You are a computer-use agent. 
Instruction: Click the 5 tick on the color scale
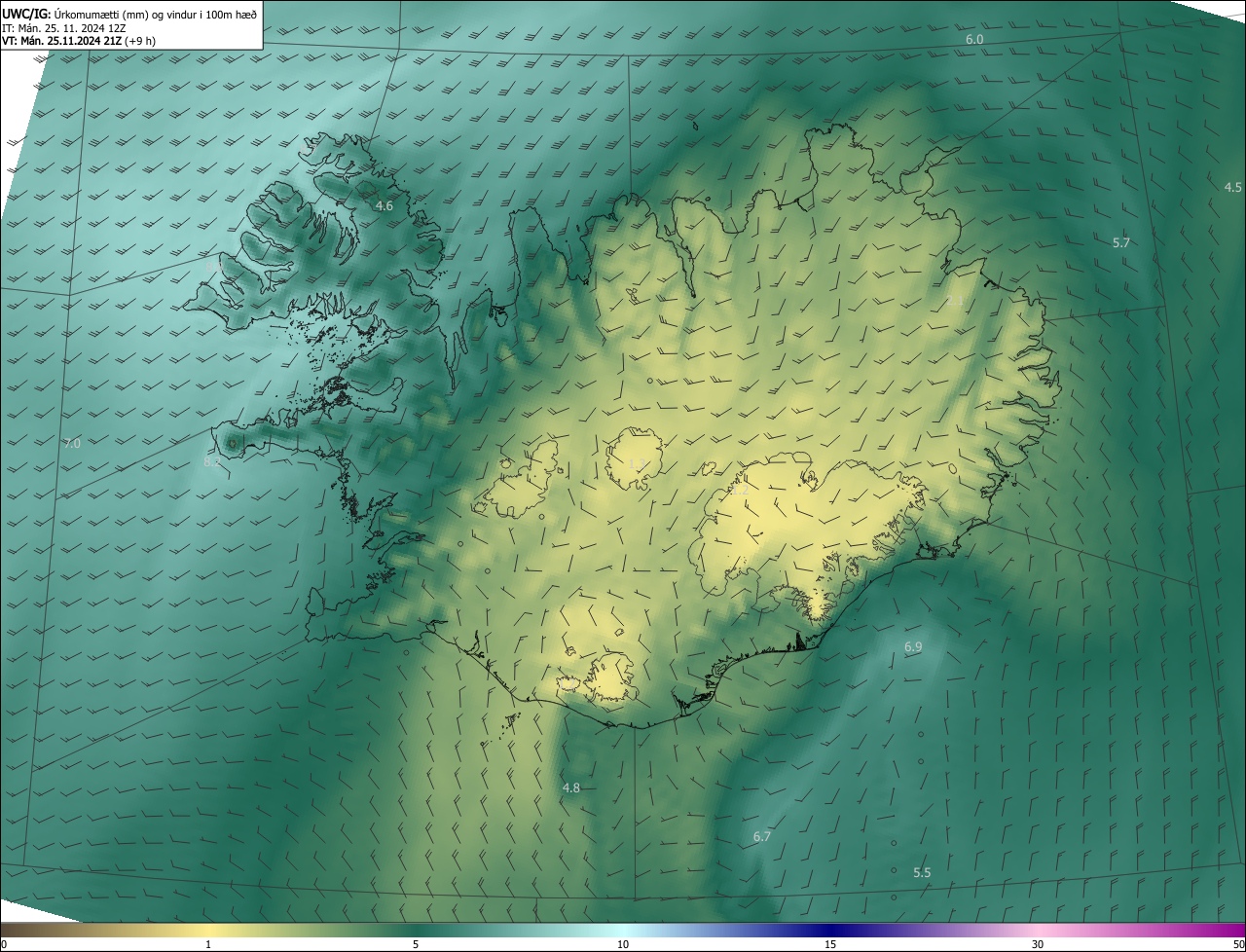click(416, 944)
